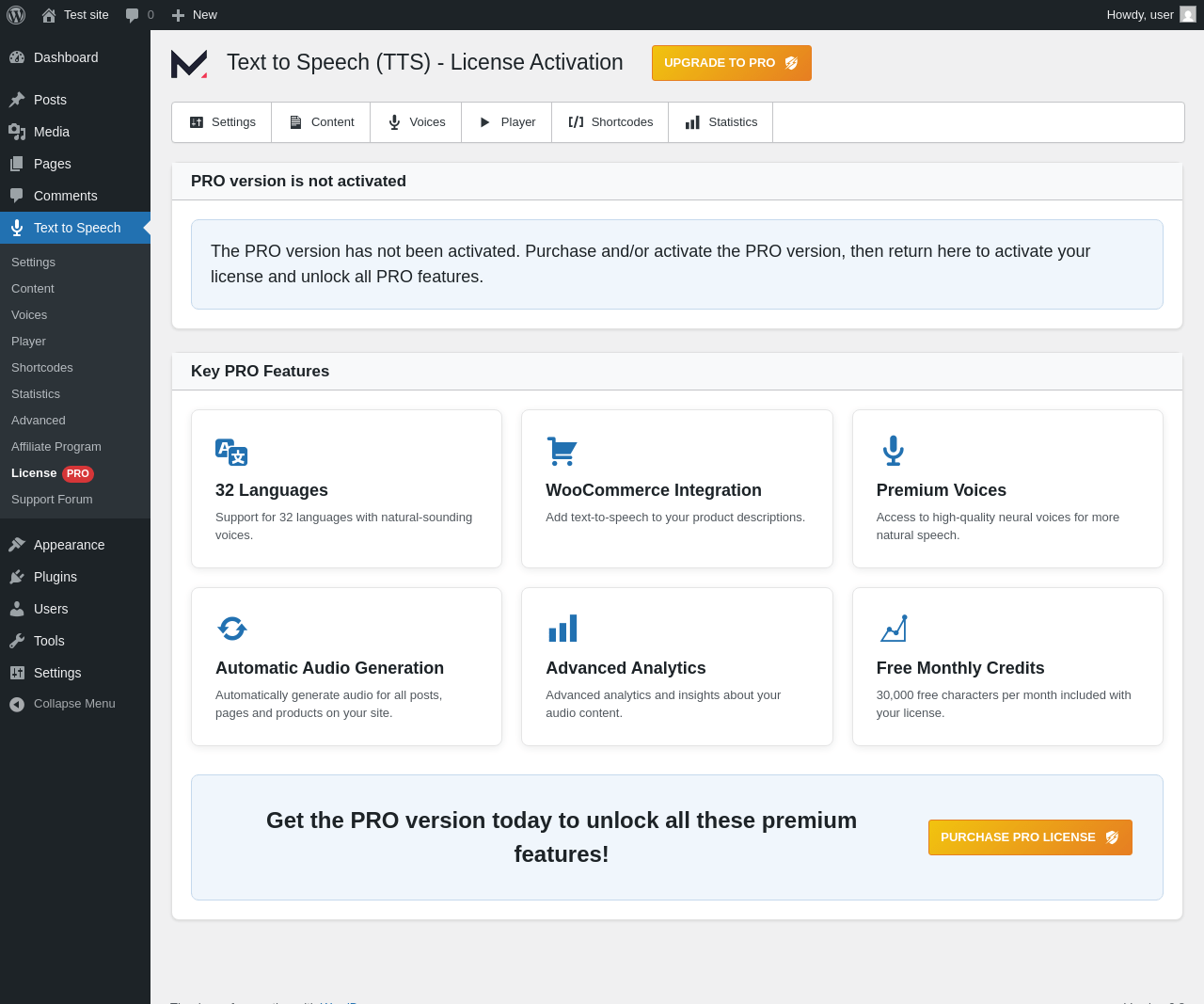This screenshot has height=1004, width=1204.
Task: Open the Dashboard menu label
Action: click(x=66, y=57)
